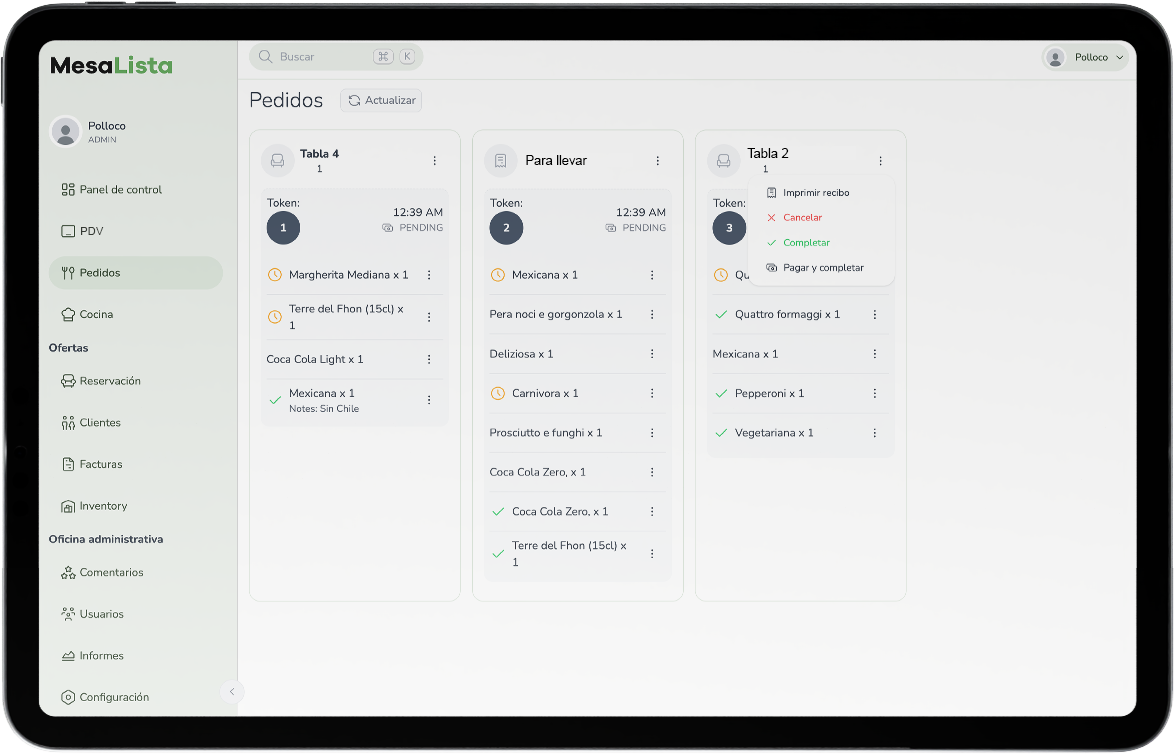
Task: Open options for Margherita Mediana item
Action: [x=429, y=275]
